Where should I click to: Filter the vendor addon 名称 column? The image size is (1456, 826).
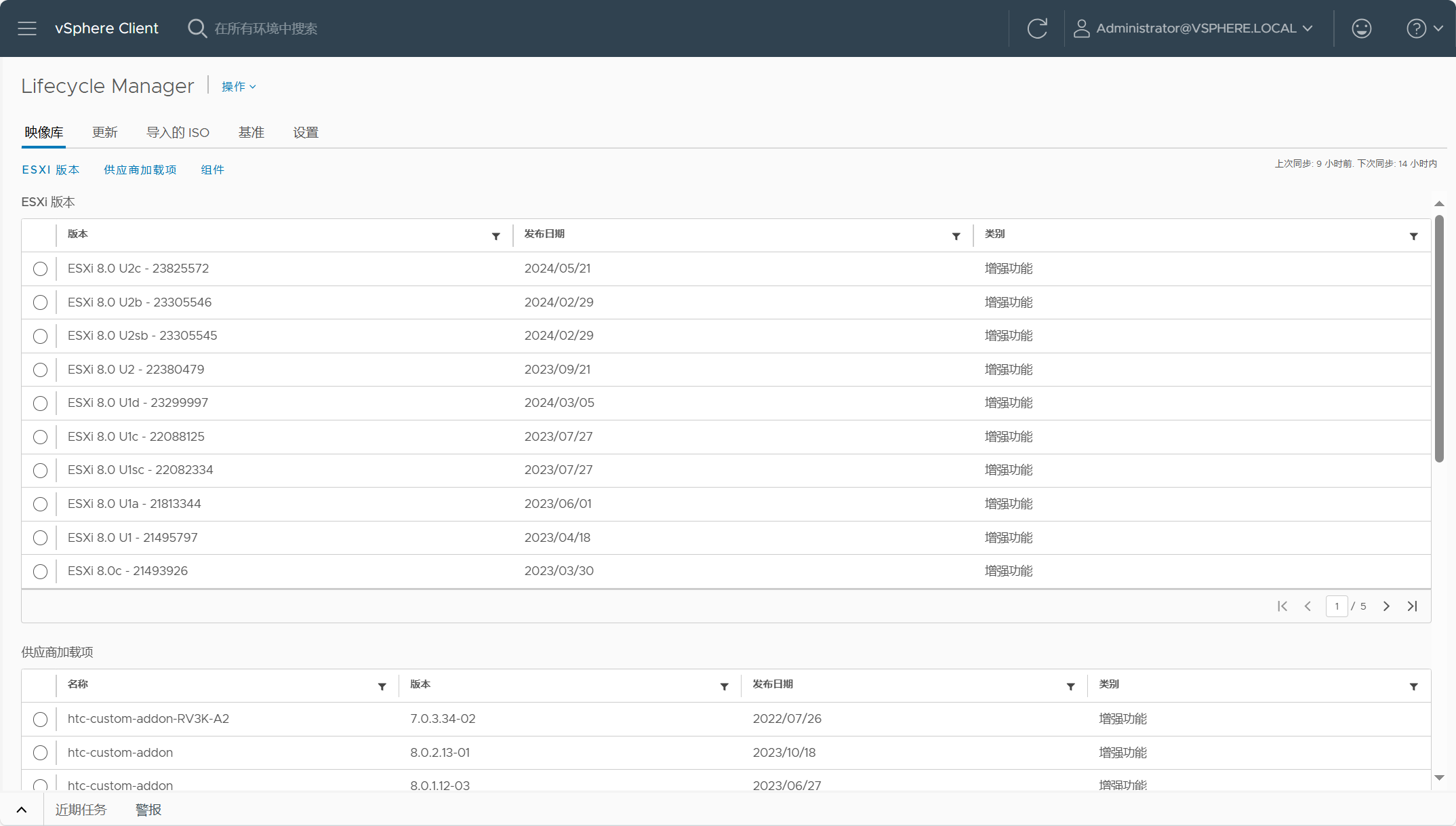click(382, 686)
